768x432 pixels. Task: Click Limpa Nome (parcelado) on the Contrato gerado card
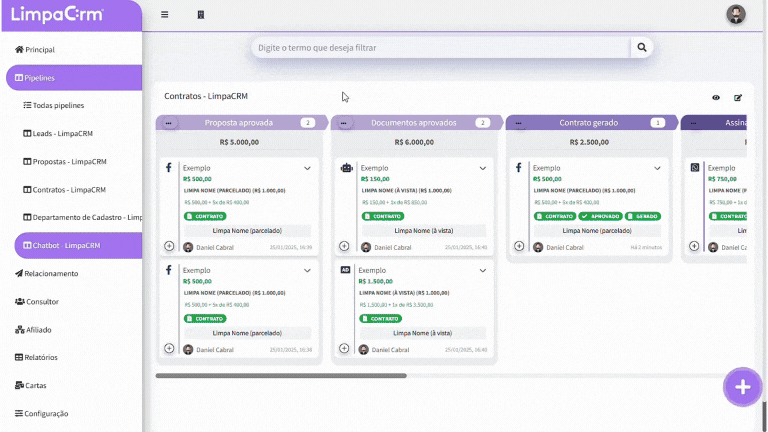click(x=597, y=231)
